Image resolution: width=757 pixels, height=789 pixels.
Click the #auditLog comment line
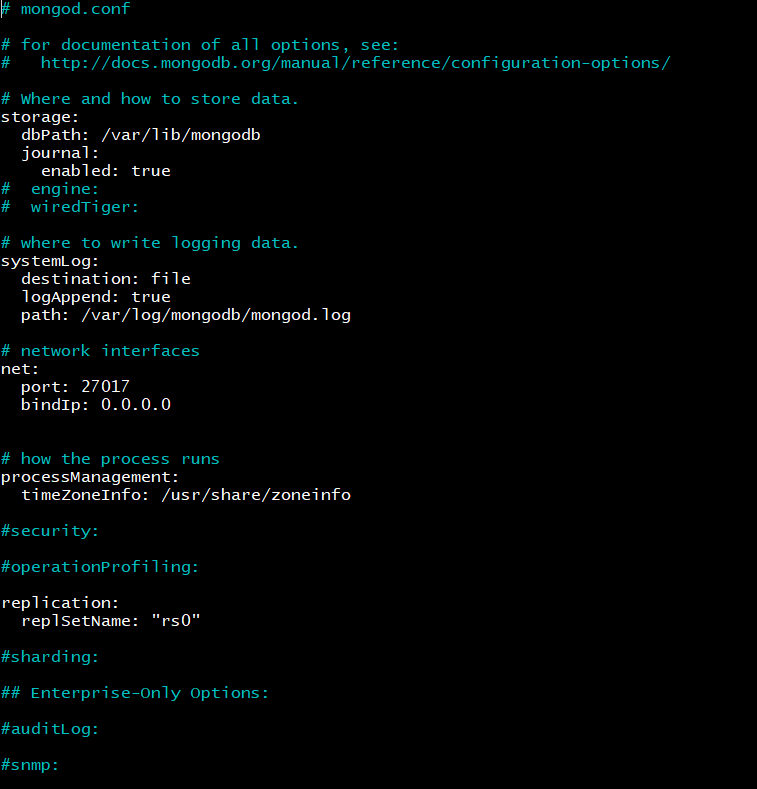coord(50,729)
